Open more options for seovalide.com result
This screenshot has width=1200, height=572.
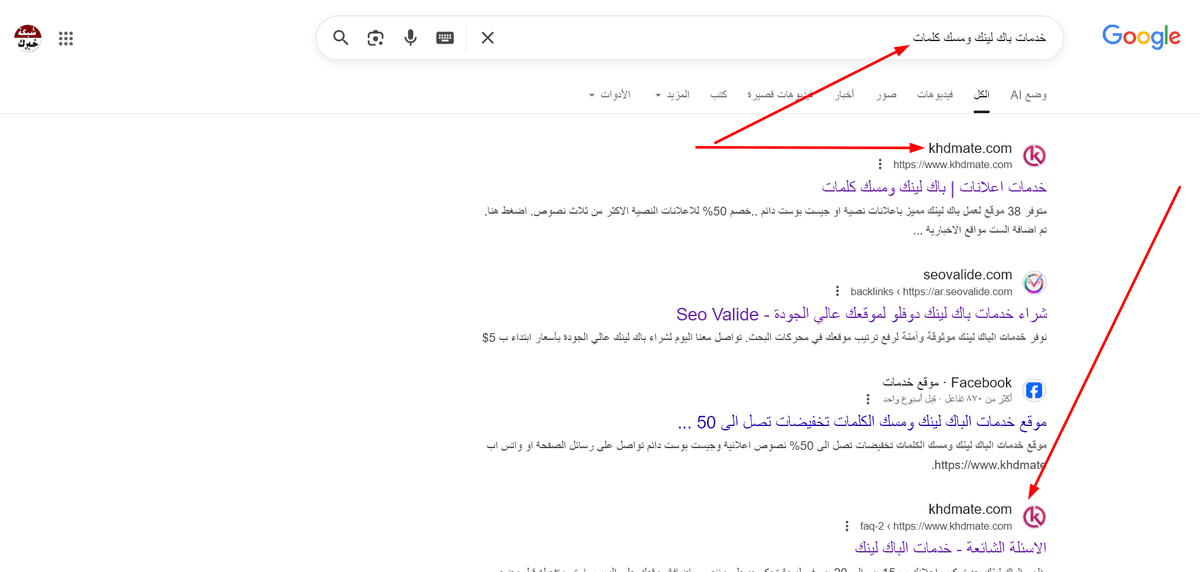coord(837,291)
